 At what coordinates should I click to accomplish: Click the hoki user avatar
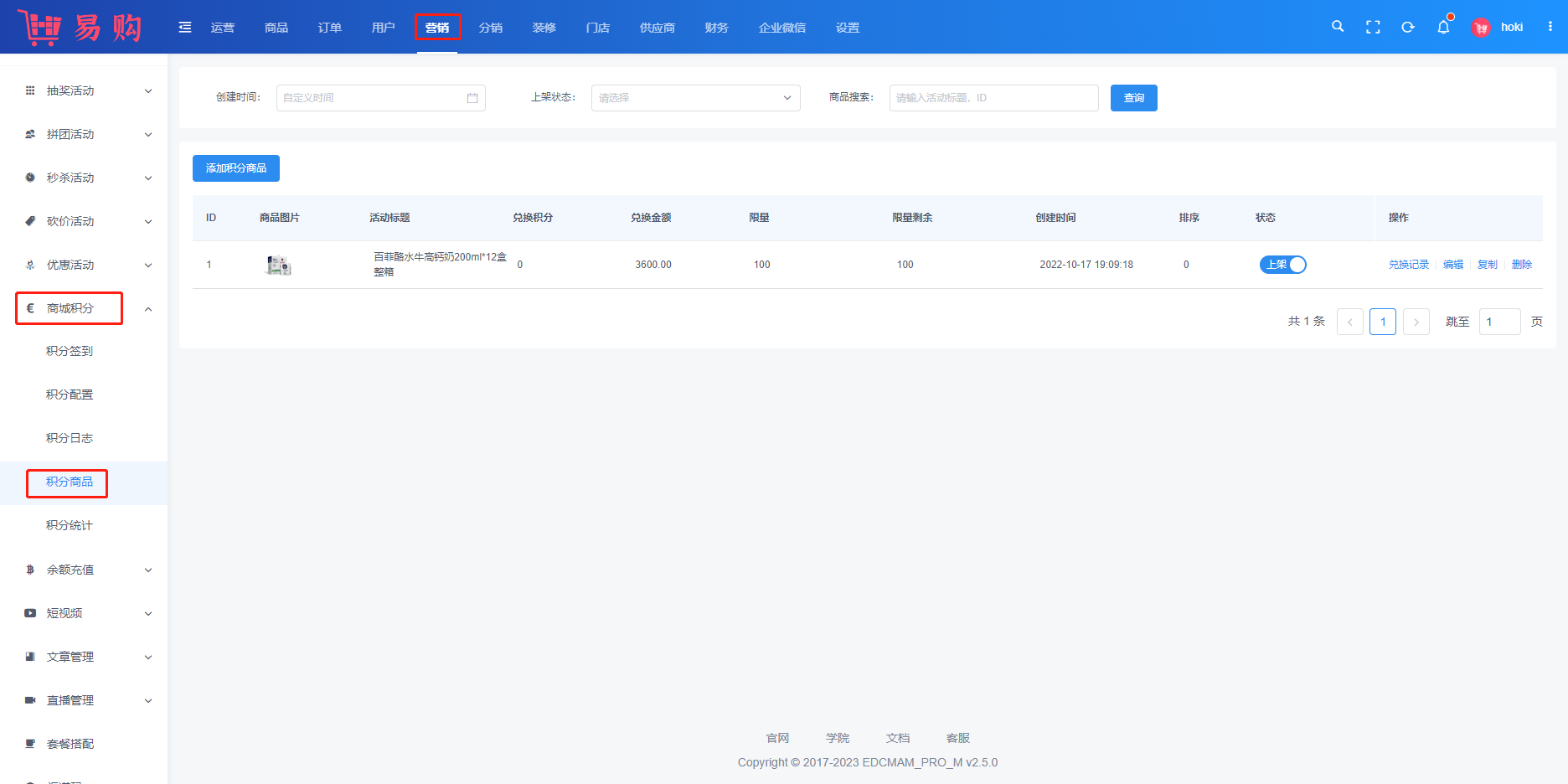(1481, 28)
